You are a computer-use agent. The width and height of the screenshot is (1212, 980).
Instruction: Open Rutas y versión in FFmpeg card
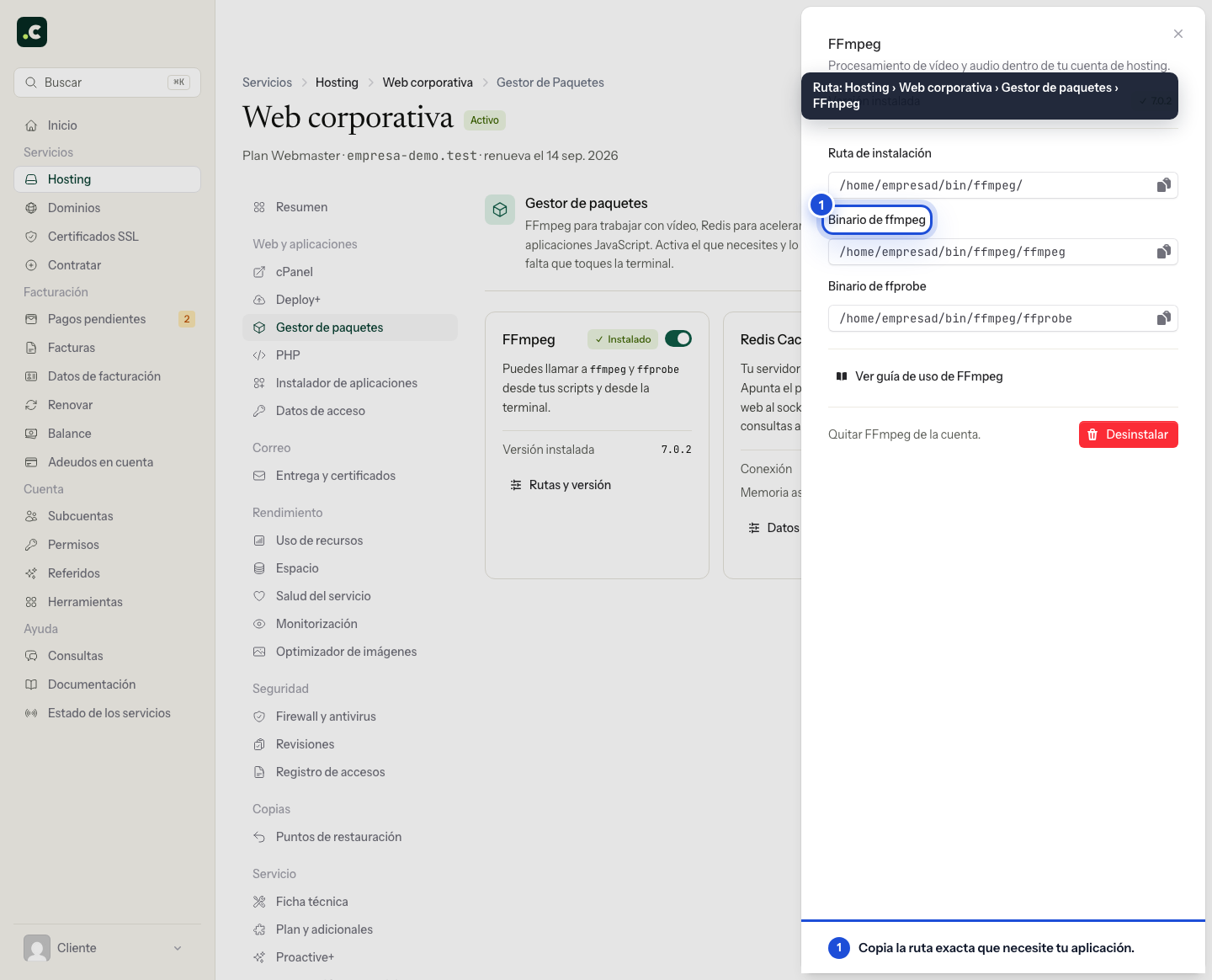[x=561, y=485]
